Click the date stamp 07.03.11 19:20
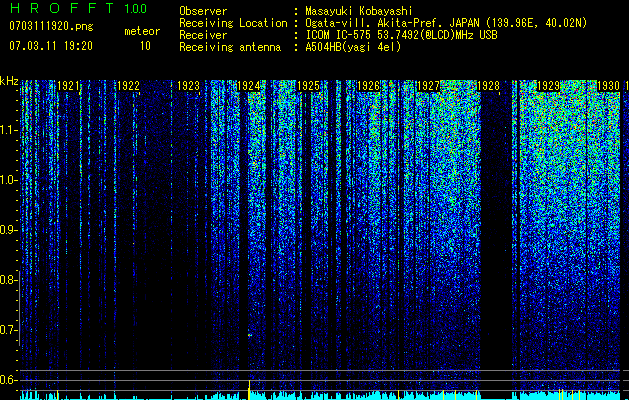This screenshot has width=629, height=400. tap(51, 45)
